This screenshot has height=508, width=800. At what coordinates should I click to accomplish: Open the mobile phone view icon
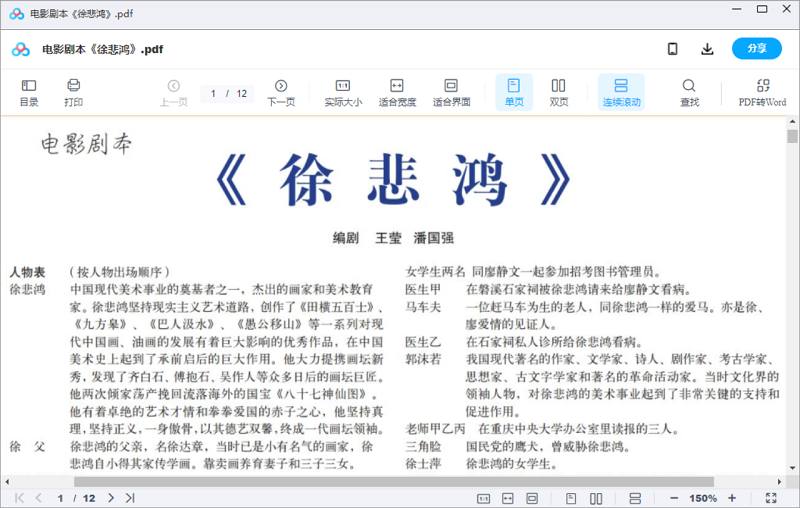click(x=673, y=49)
